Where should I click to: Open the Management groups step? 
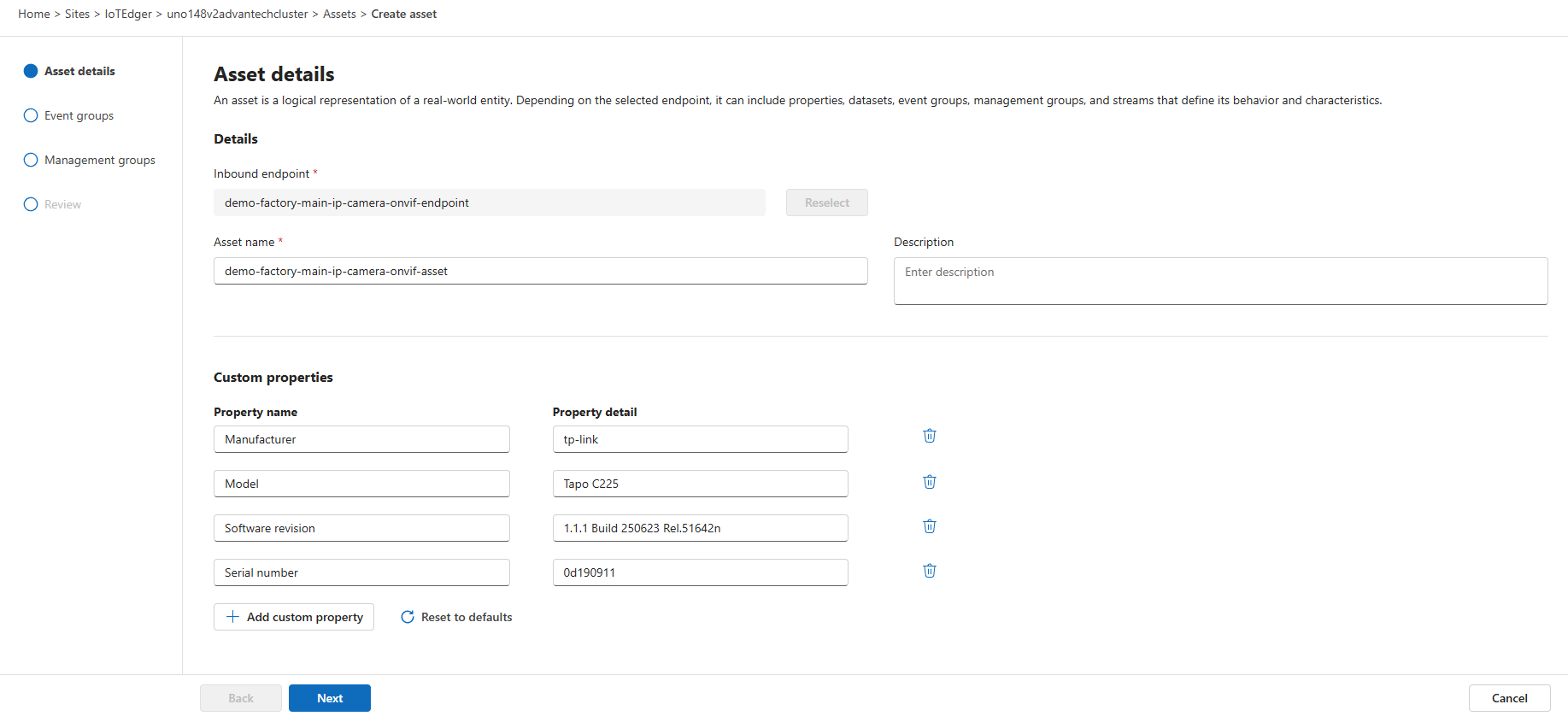coord(99,160)
